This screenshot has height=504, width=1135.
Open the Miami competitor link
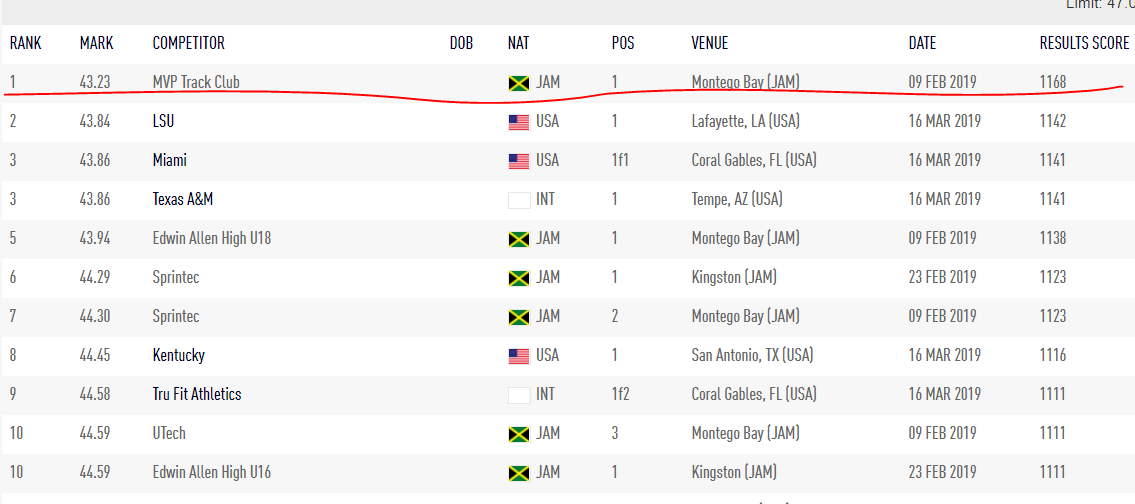(170, 160)
